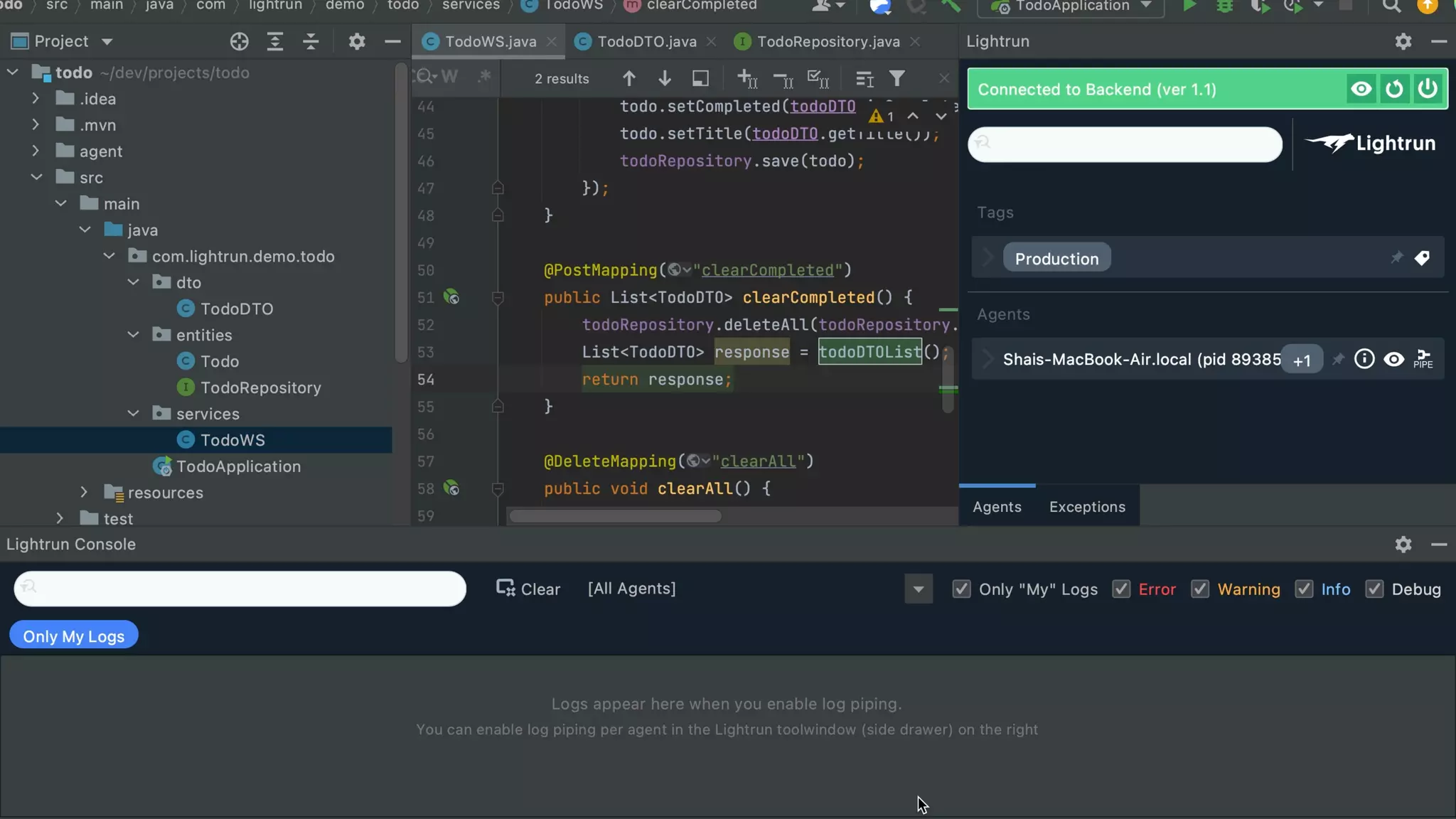1456x819 pixels.
Task: Go to previous search occurrence arrow
Action: [x=629, y=78]
